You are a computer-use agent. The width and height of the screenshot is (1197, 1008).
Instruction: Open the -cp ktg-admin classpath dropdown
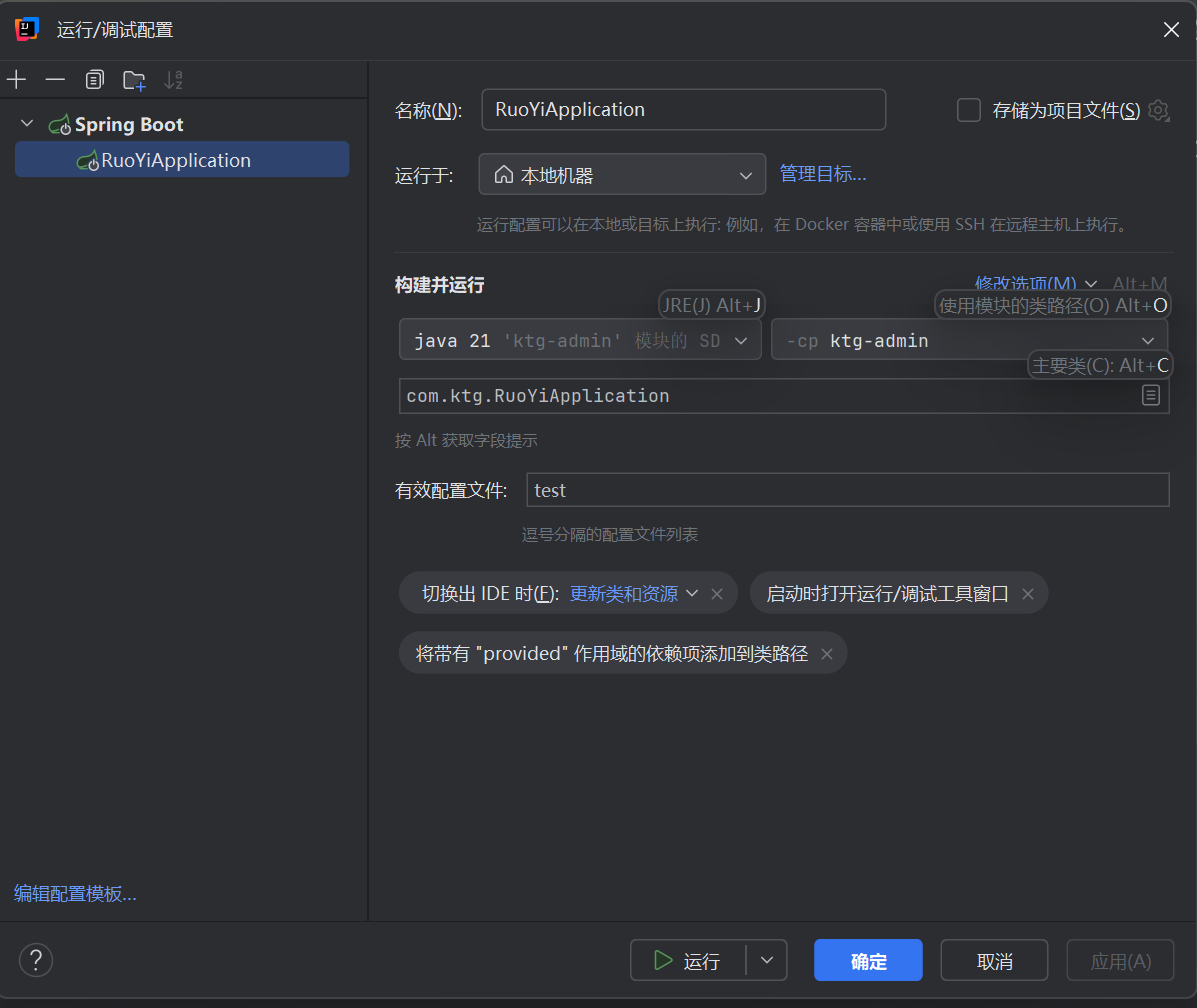tap(970, 340)
